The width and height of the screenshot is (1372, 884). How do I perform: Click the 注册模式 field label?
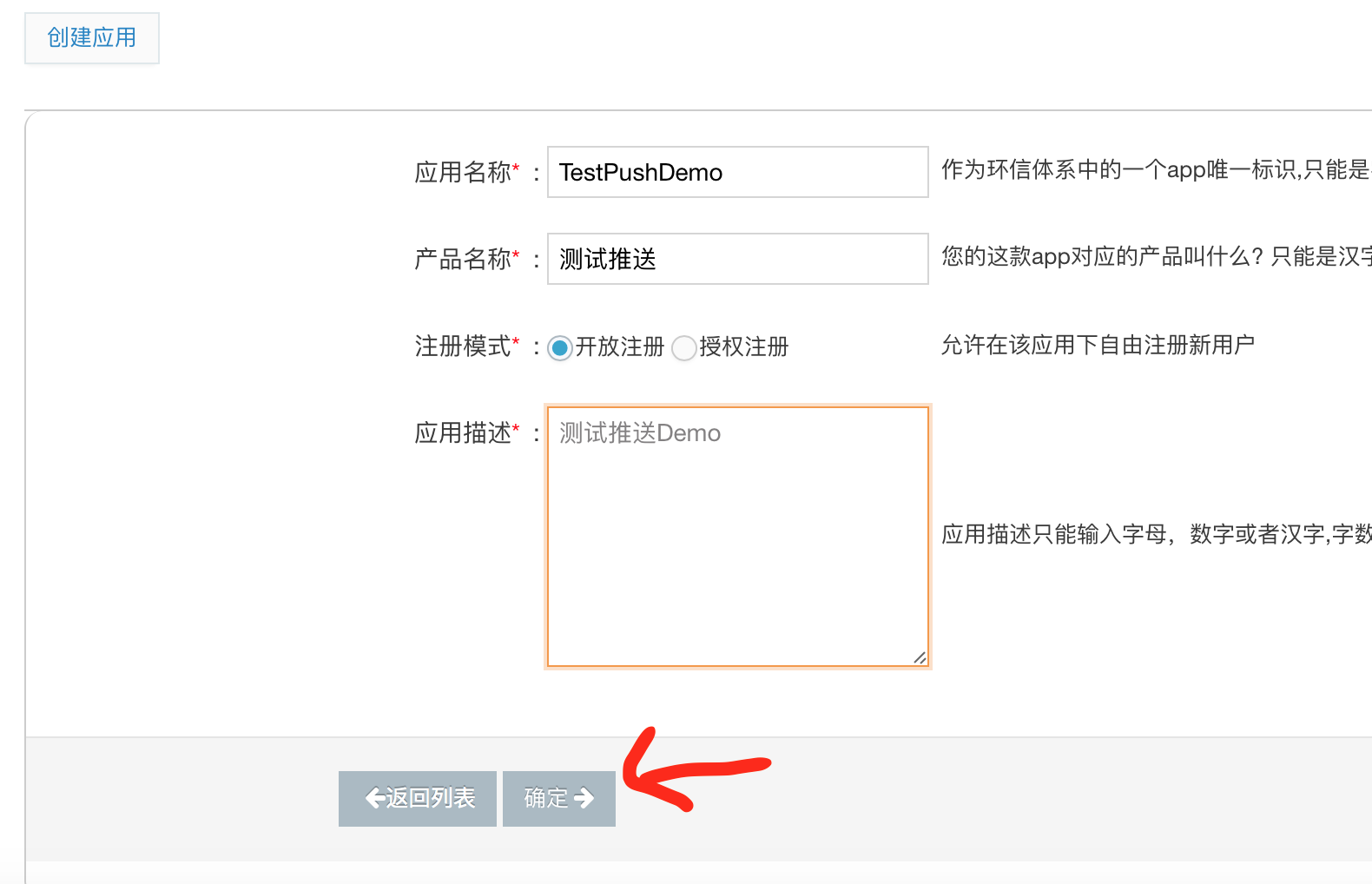click(463, 346)
